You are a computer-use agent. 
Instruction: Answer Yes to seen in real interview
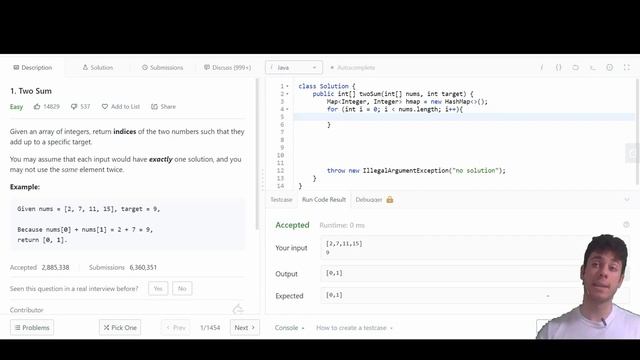coord(158,289)
